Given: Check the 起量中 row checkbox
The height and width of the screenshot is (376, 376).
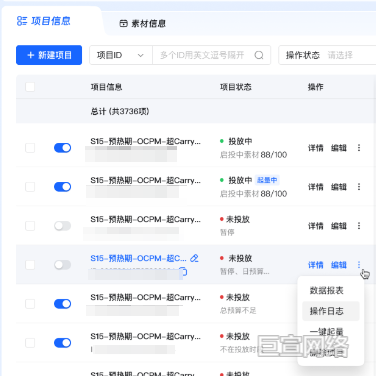Looking at the screenshot, I should (x=30, y=187).
